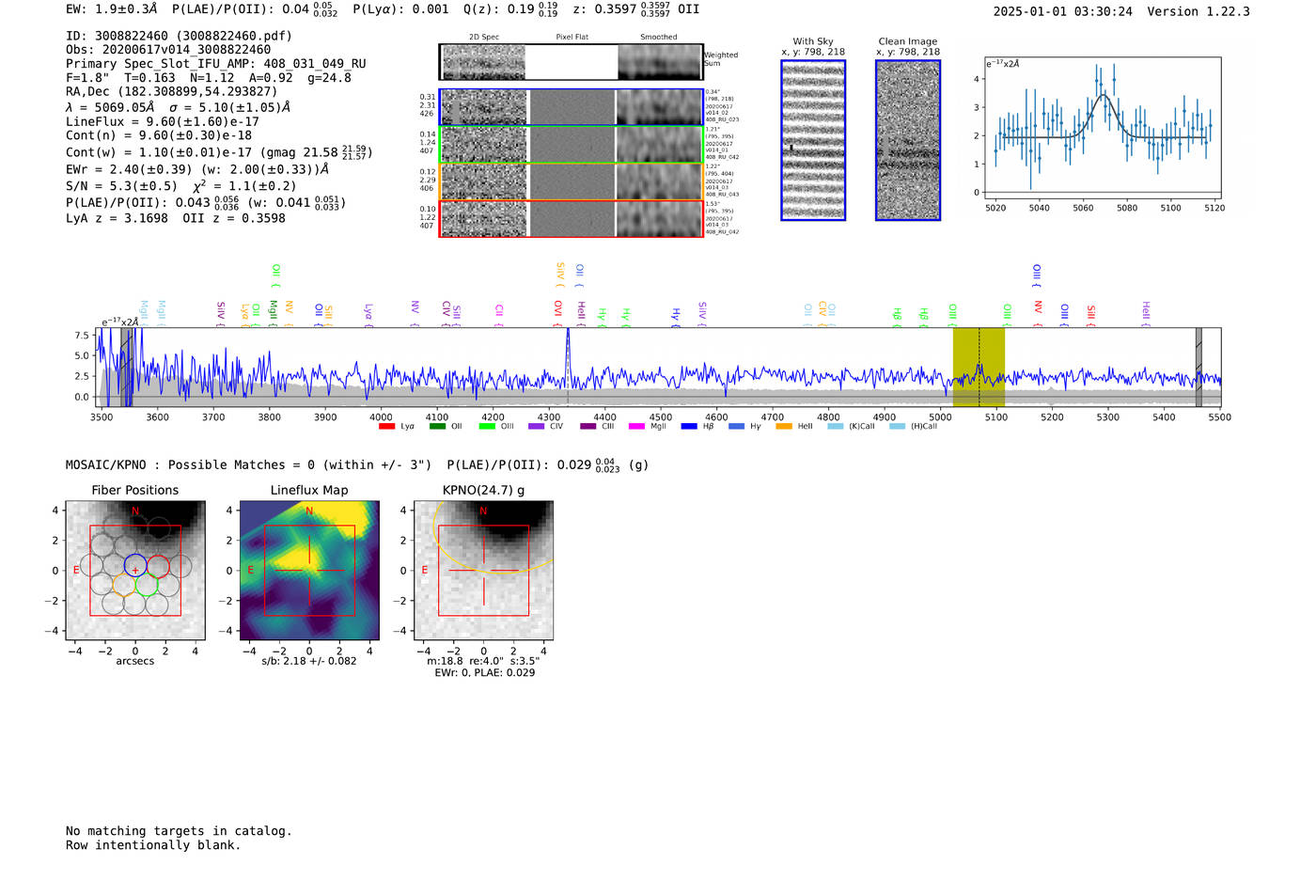Click the s/b: 2.18 +/- 0.082 caption
Screen dimensions: 1316x896
click(x=309, y=661)
